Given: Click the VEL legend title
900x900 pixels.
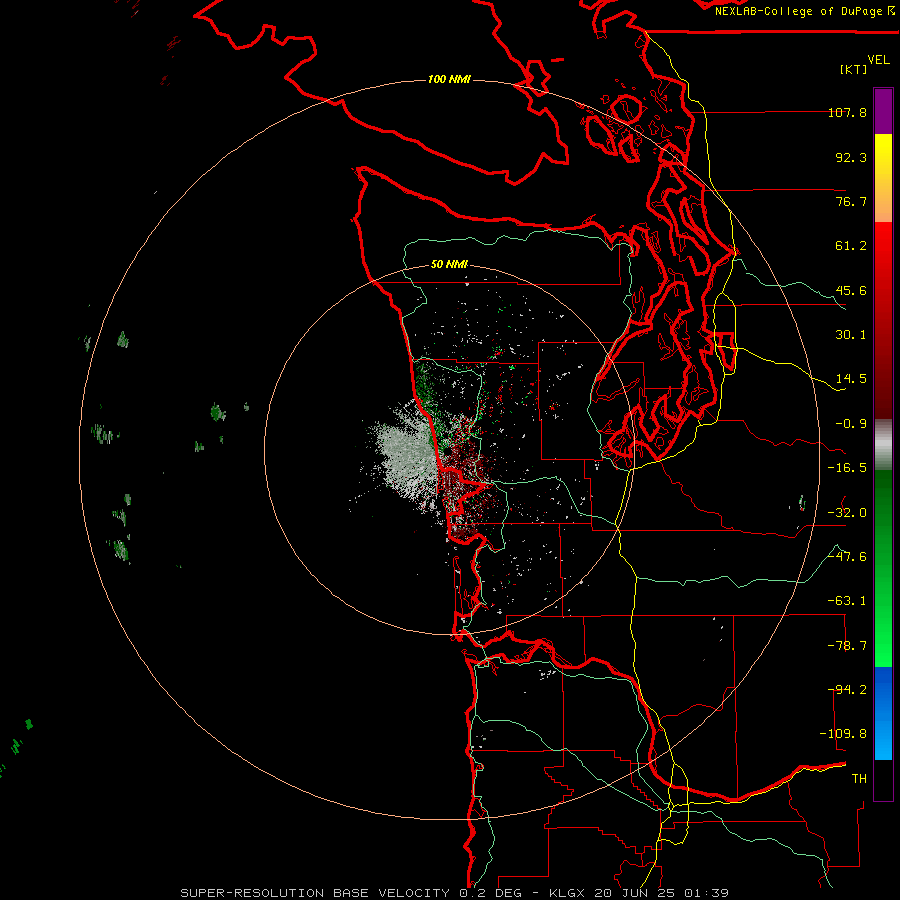Looking at the screenshot, I should (x=878, y=60).
